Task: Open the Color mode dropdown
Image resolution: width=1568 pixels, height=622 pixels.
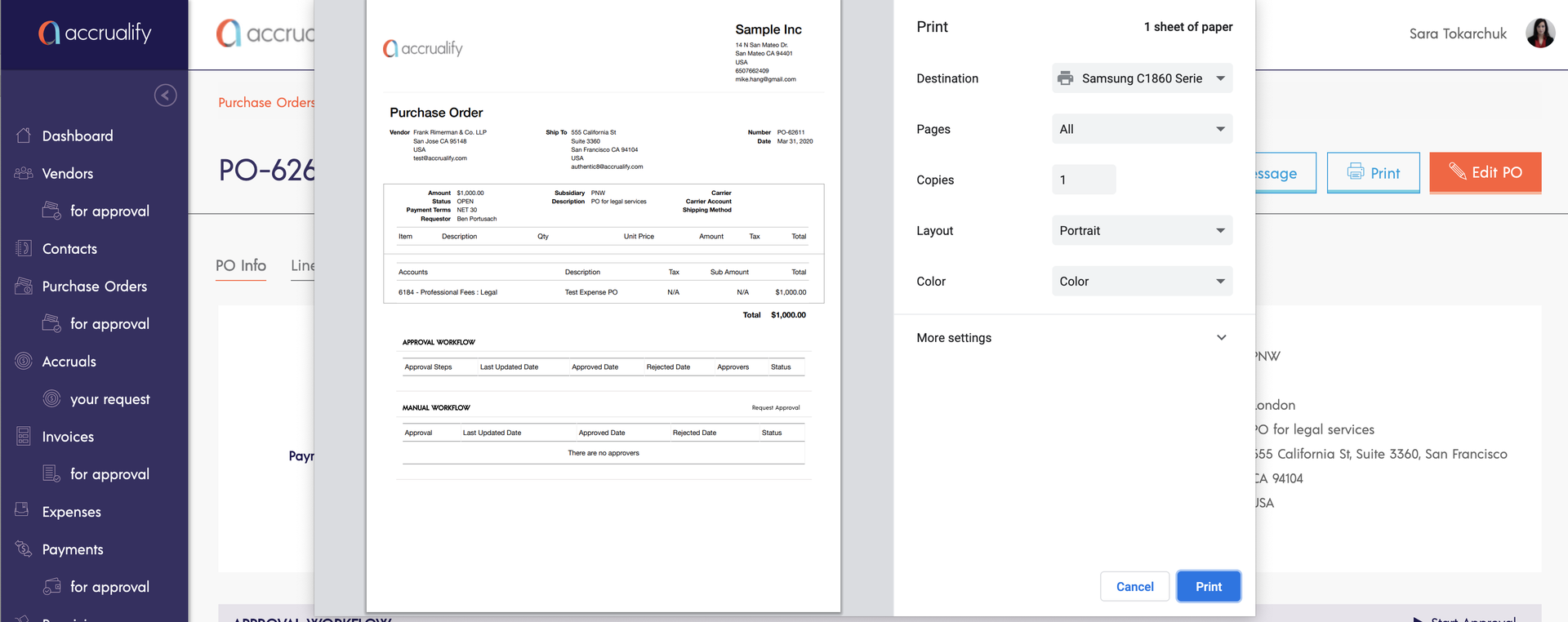Action: [1142, 281]
